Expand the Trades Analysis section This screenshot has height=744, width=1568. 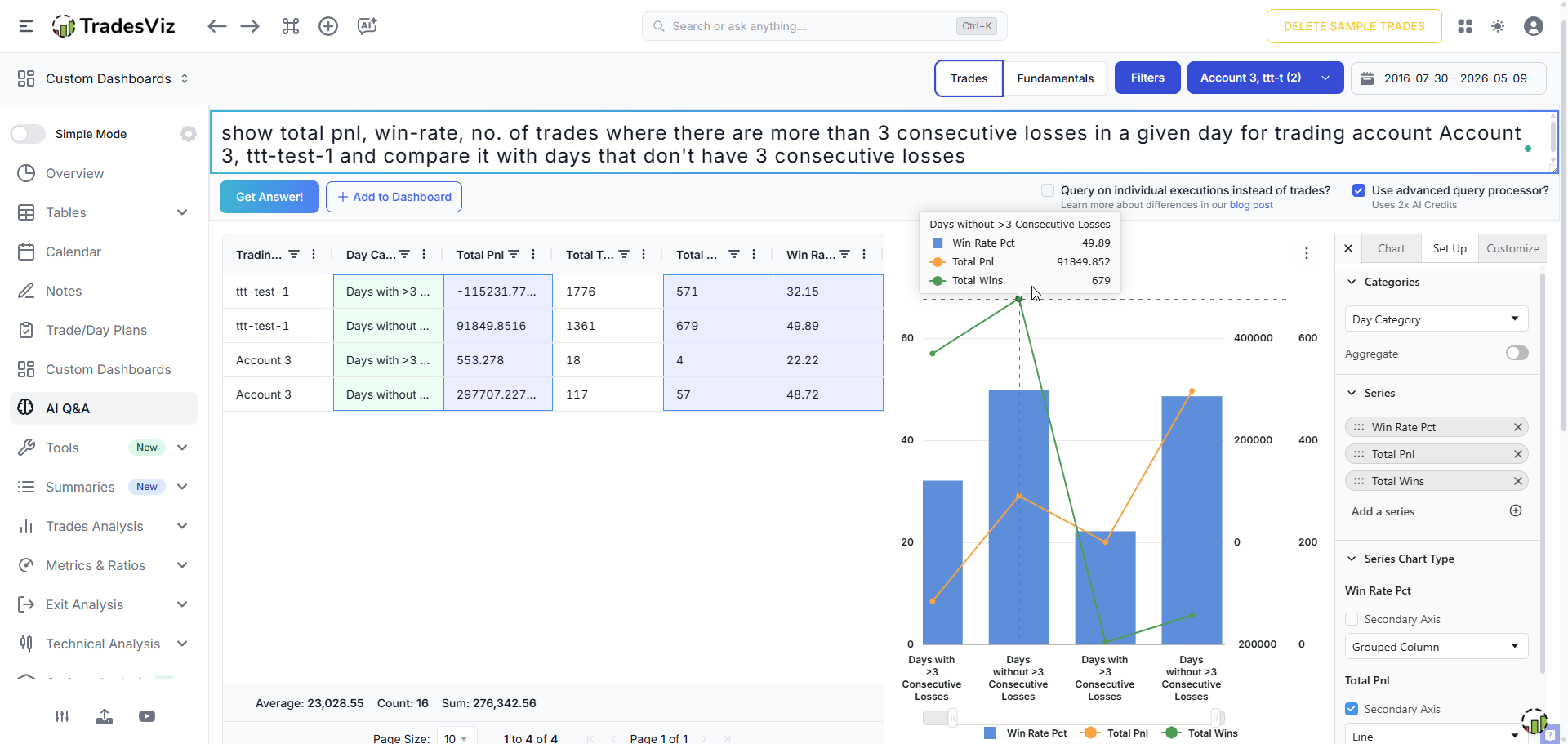(x=182, y=526)
